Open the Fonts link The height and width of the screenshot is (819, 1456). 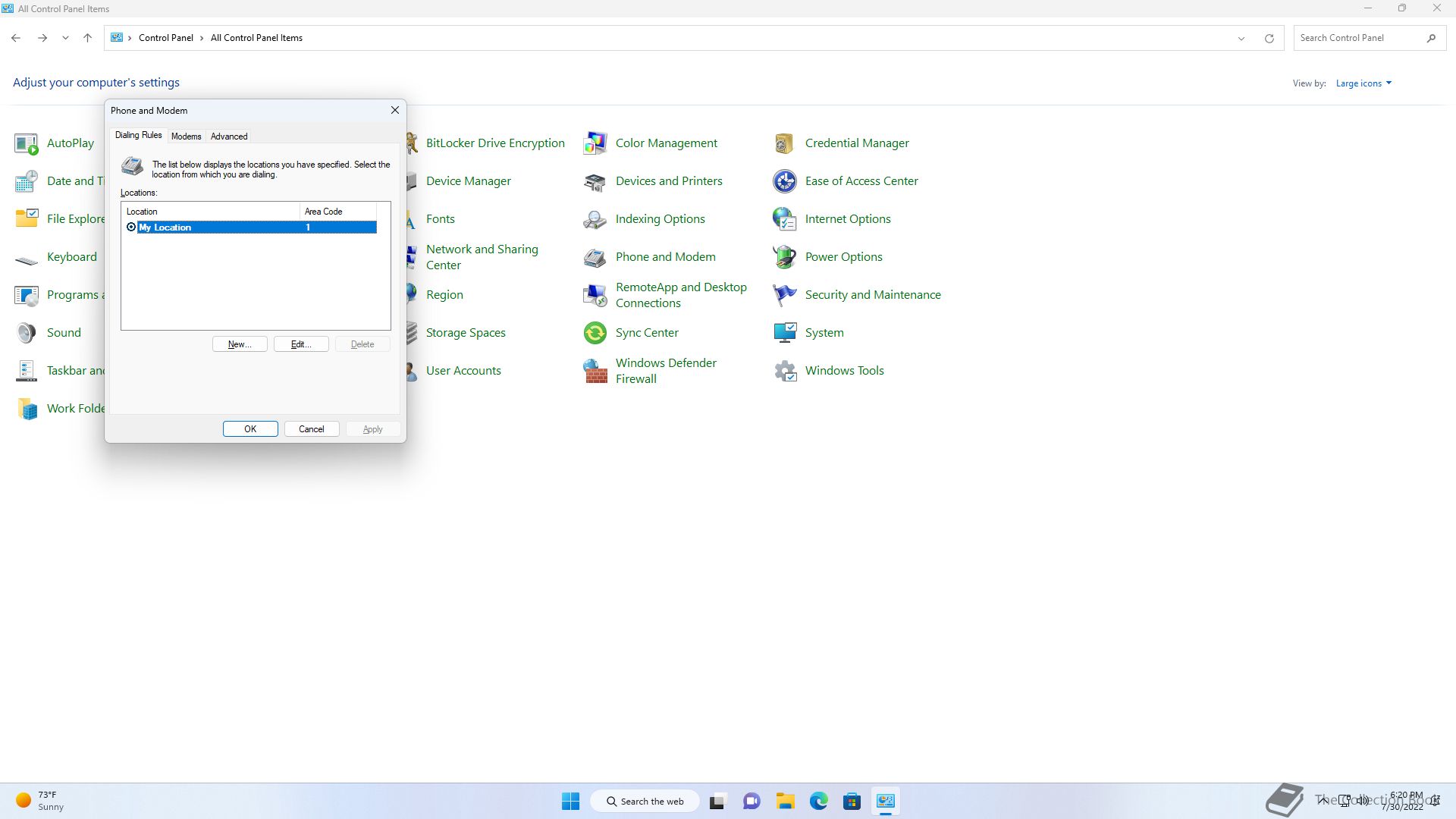click(x=441, y=219)
